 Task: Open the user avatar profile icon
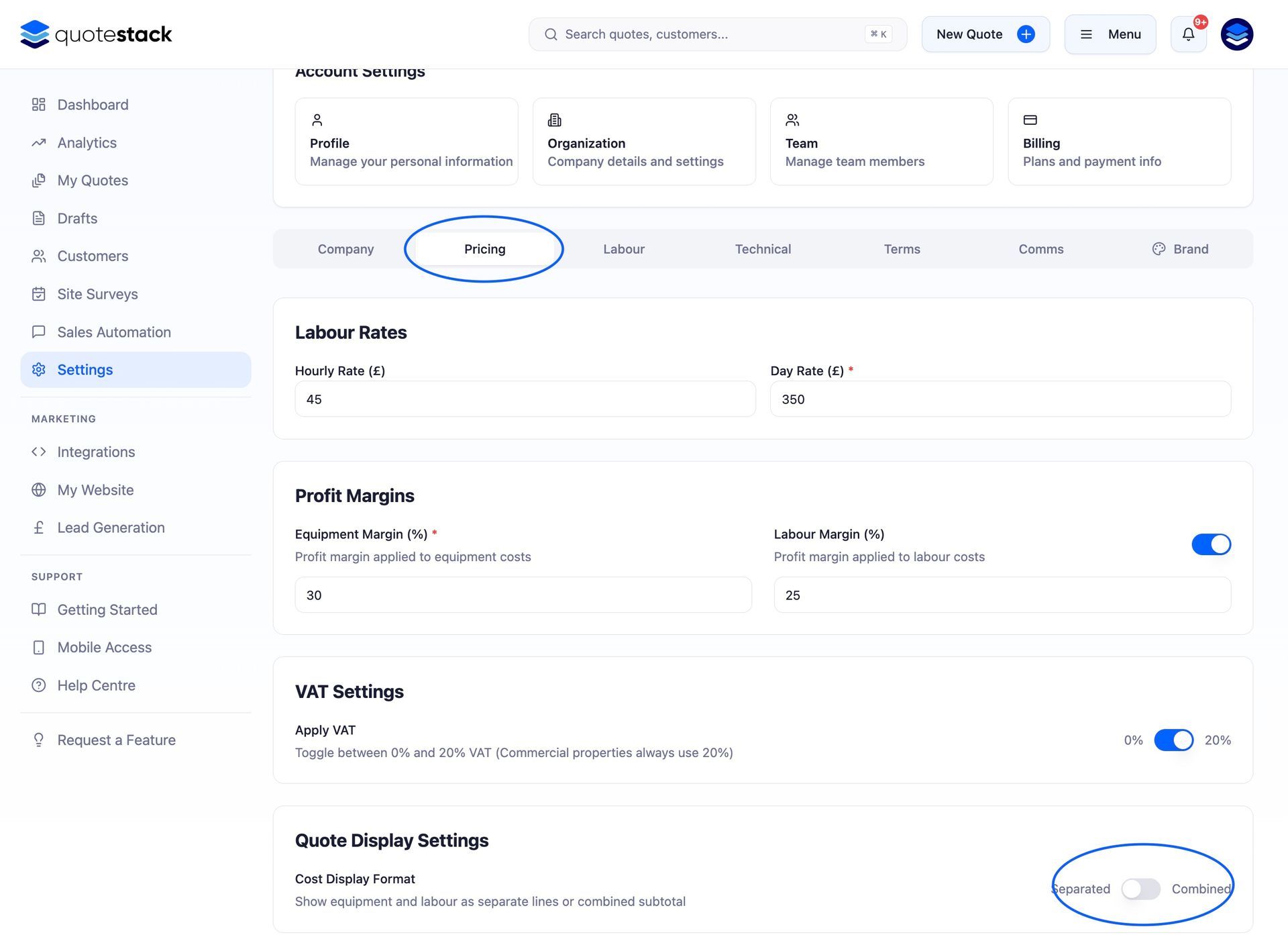pos(1236,34)
